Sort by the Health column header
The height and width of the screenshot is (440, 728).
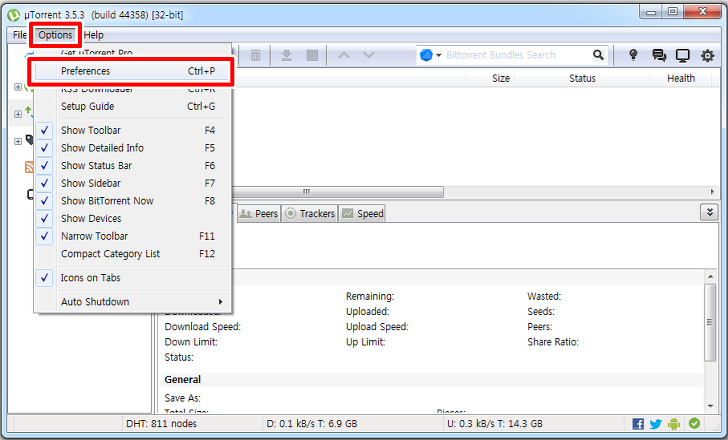(681, 78)
